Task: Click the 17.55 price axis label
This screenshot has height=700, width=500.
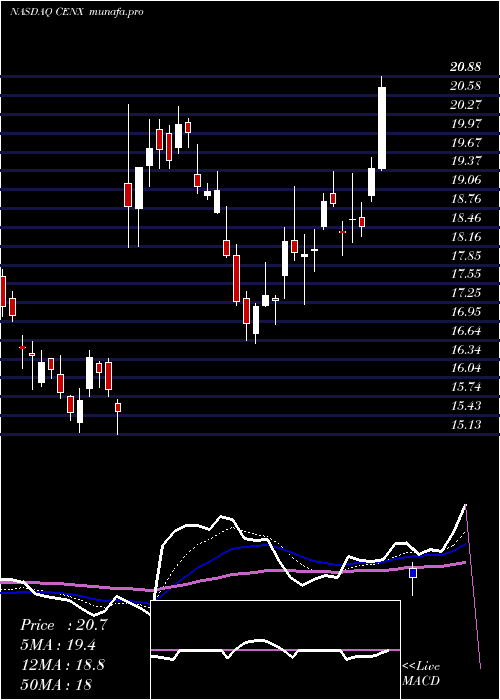Action: click(x=466, y=274)
